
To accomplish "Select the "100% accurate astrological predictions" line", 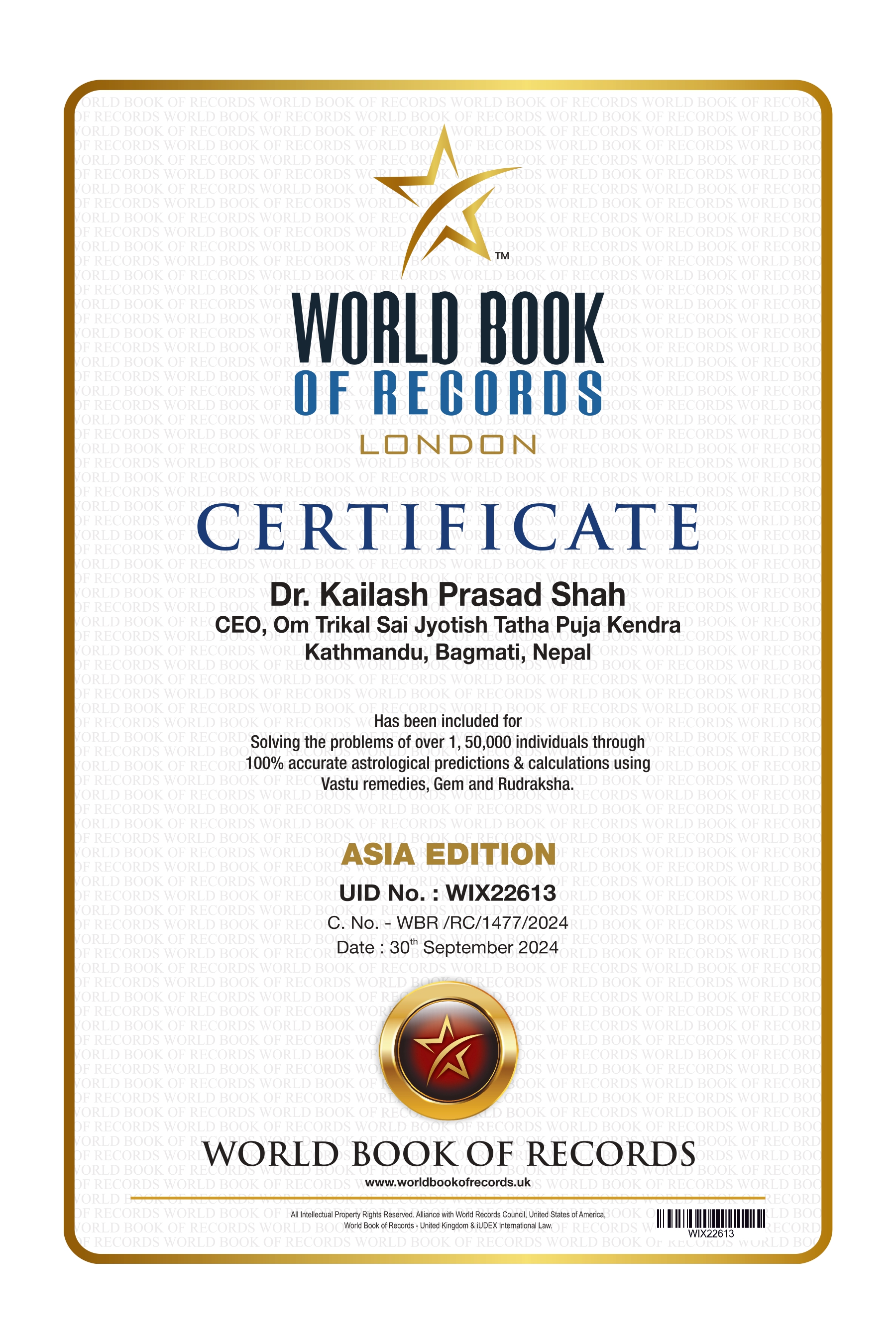I will pyautogui.click(x=448, y=764).
